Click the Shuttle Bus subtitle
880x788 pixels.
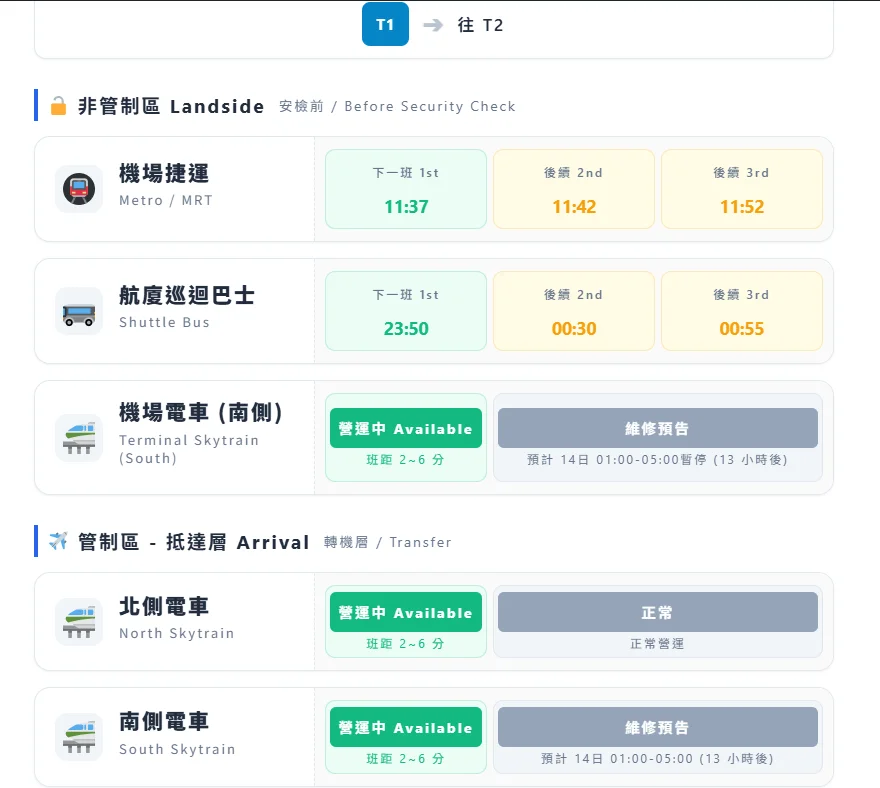[x=164, y=322]
